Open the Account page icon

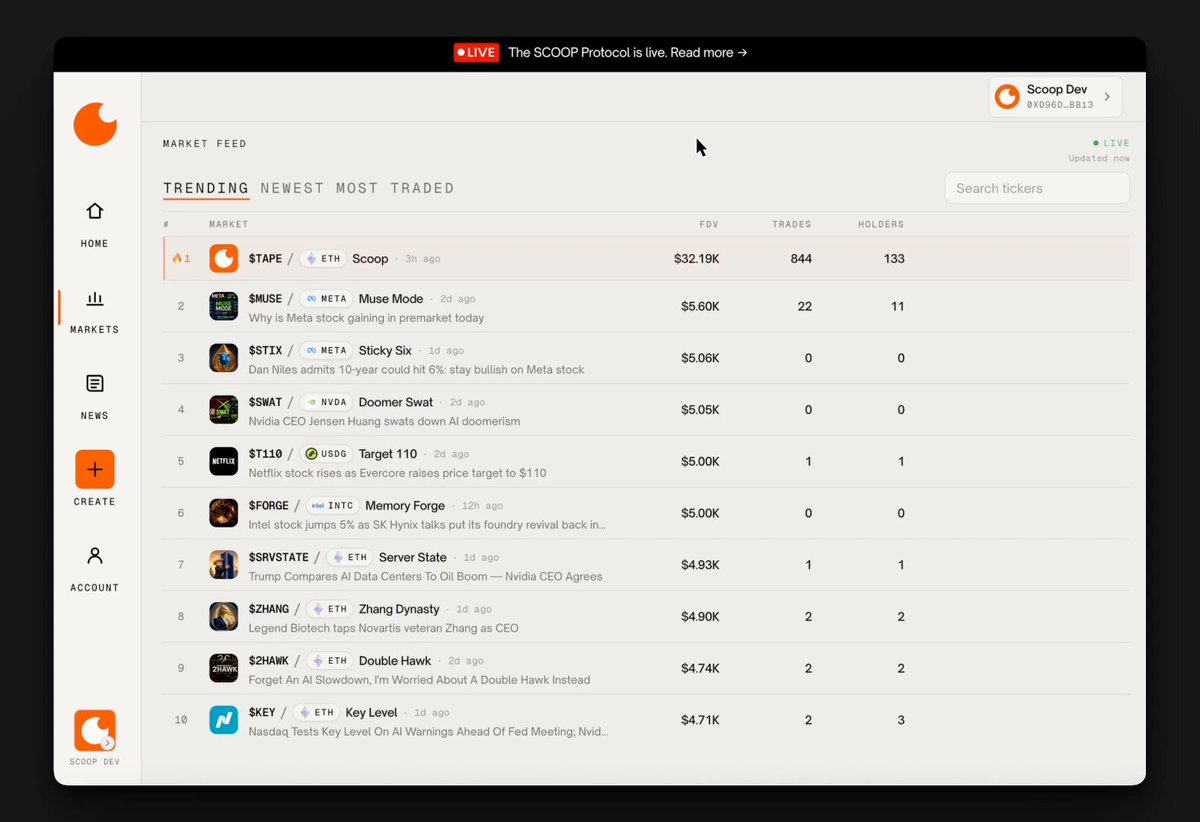click(x=95, y=555)
